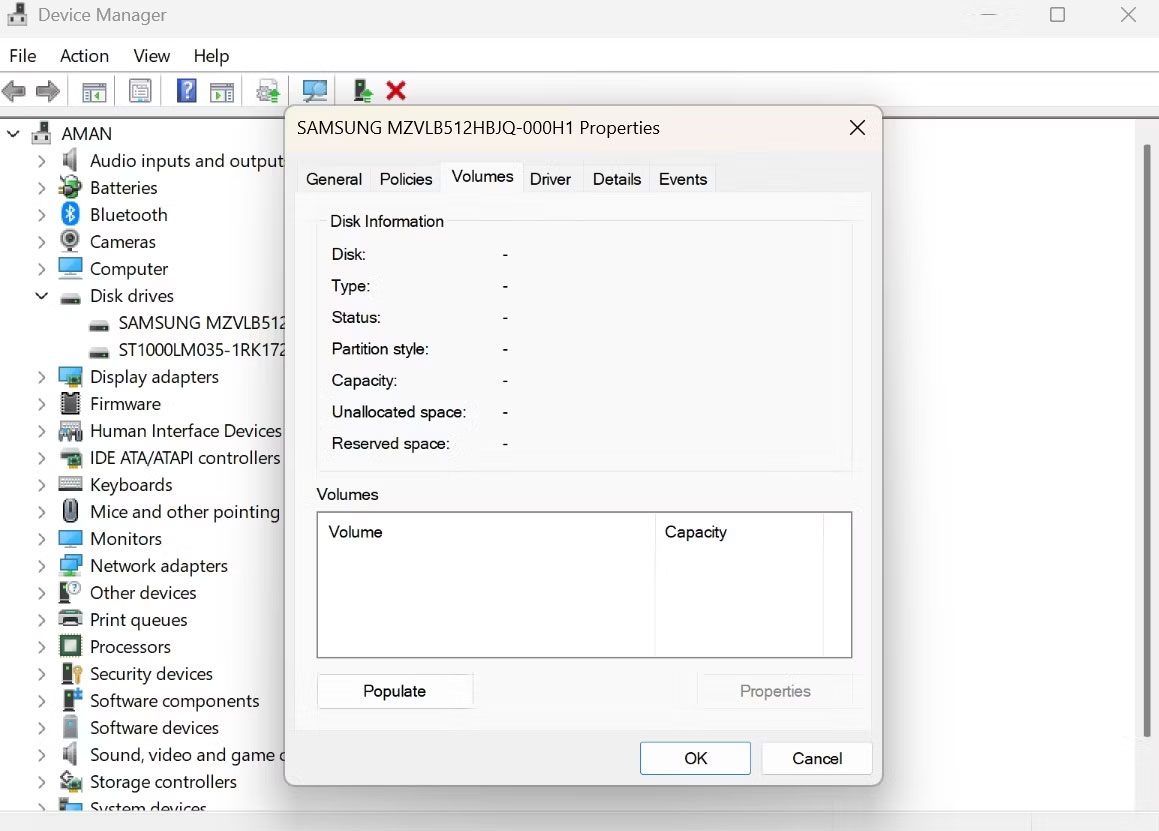
Task: Click Cancel in the Properties dialog
Action: [817, 759]
